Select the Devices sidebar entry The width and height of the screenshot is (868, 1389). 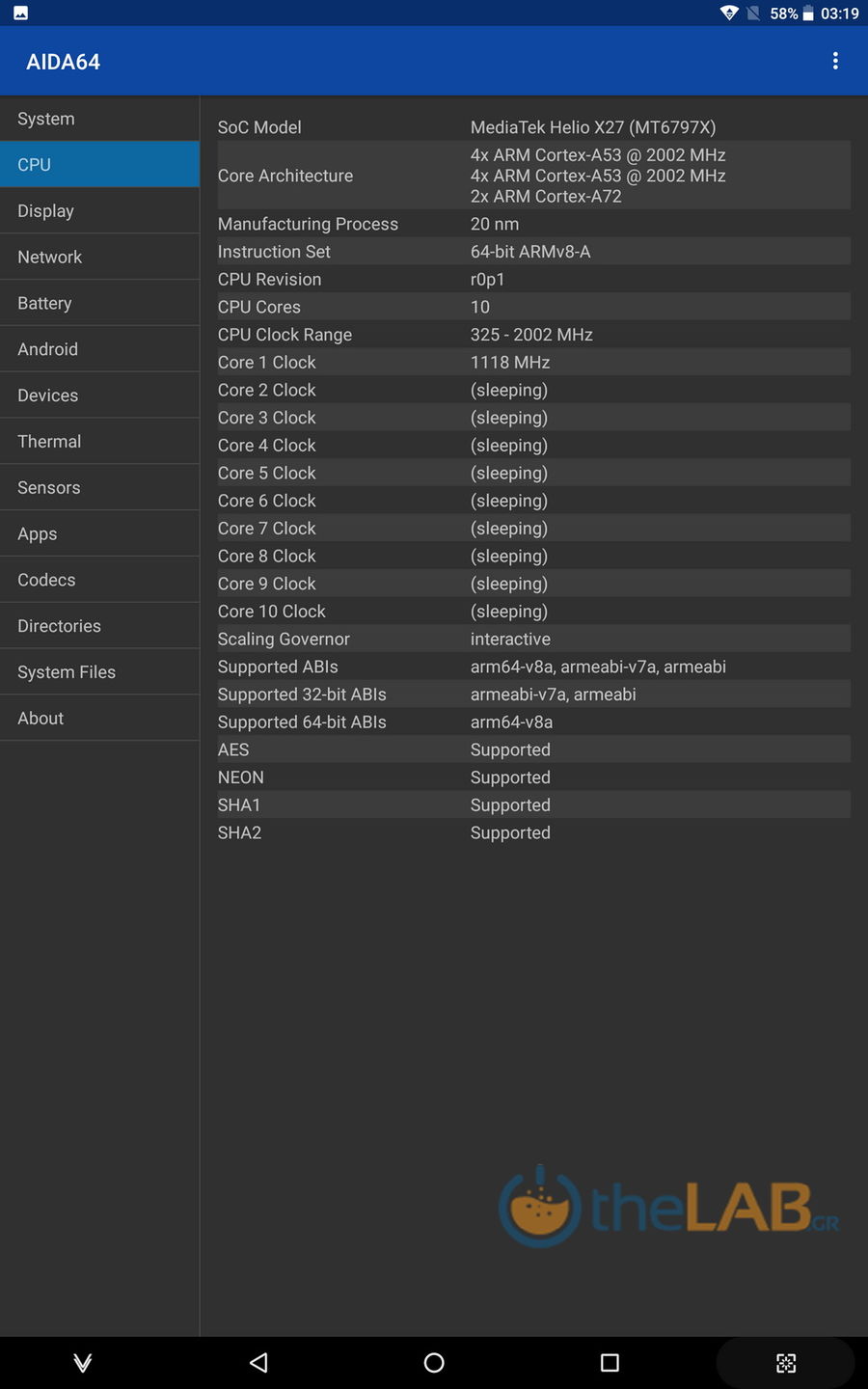click(99, 395)
